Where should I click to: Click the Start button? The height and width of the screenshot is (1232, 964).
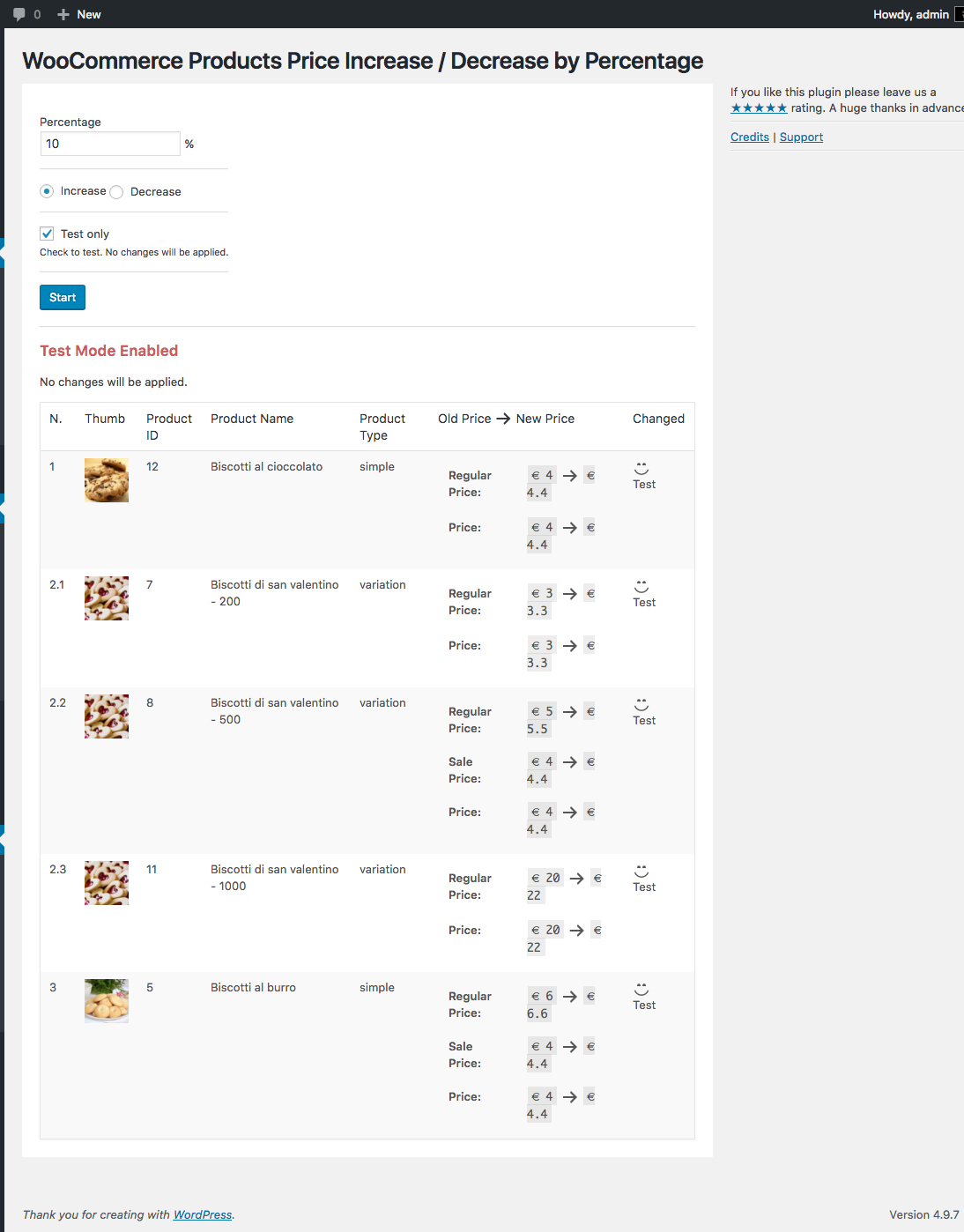(x=63, y=297)
